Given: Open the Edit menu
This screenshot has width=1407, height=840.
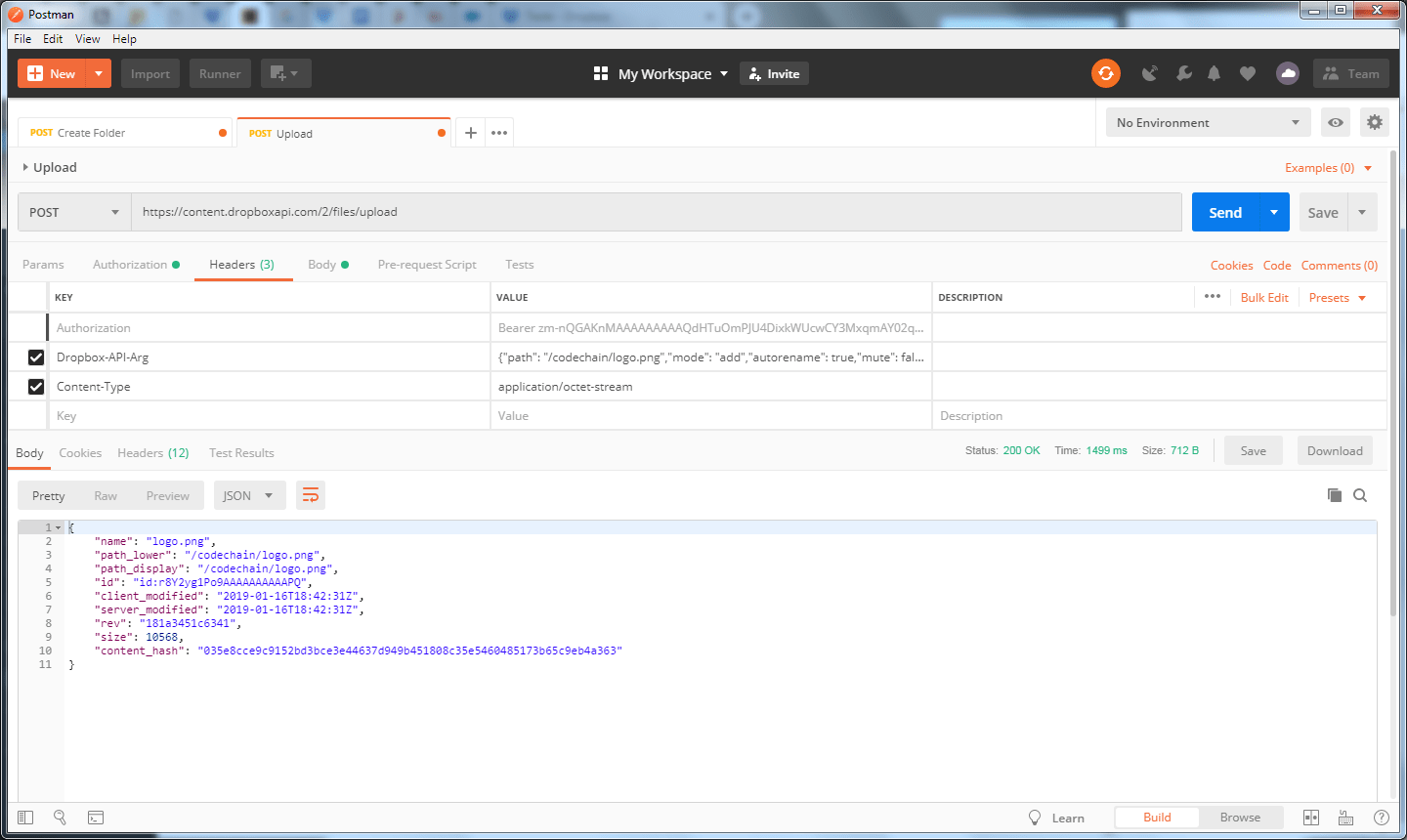Looking at the screenshot, I should (x=53, y=39).
